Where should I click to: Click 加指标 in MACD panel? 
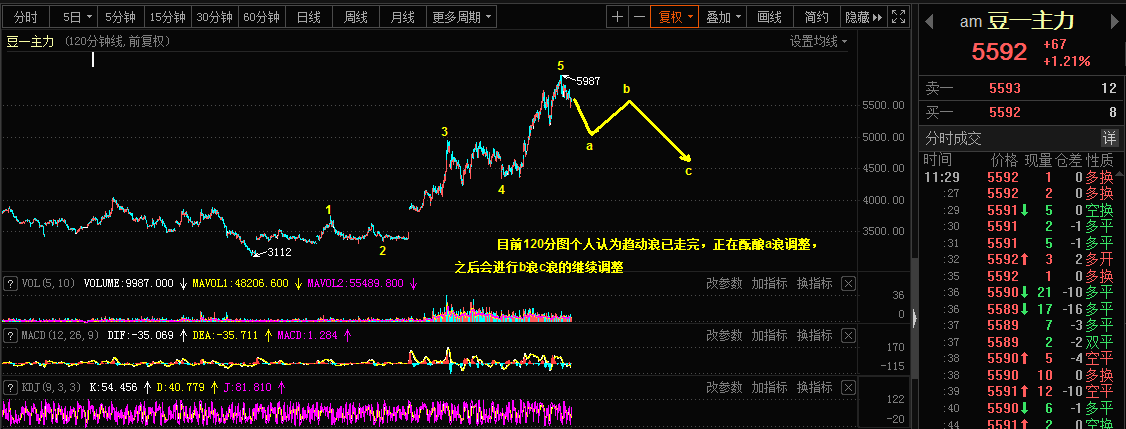(769, 335)
